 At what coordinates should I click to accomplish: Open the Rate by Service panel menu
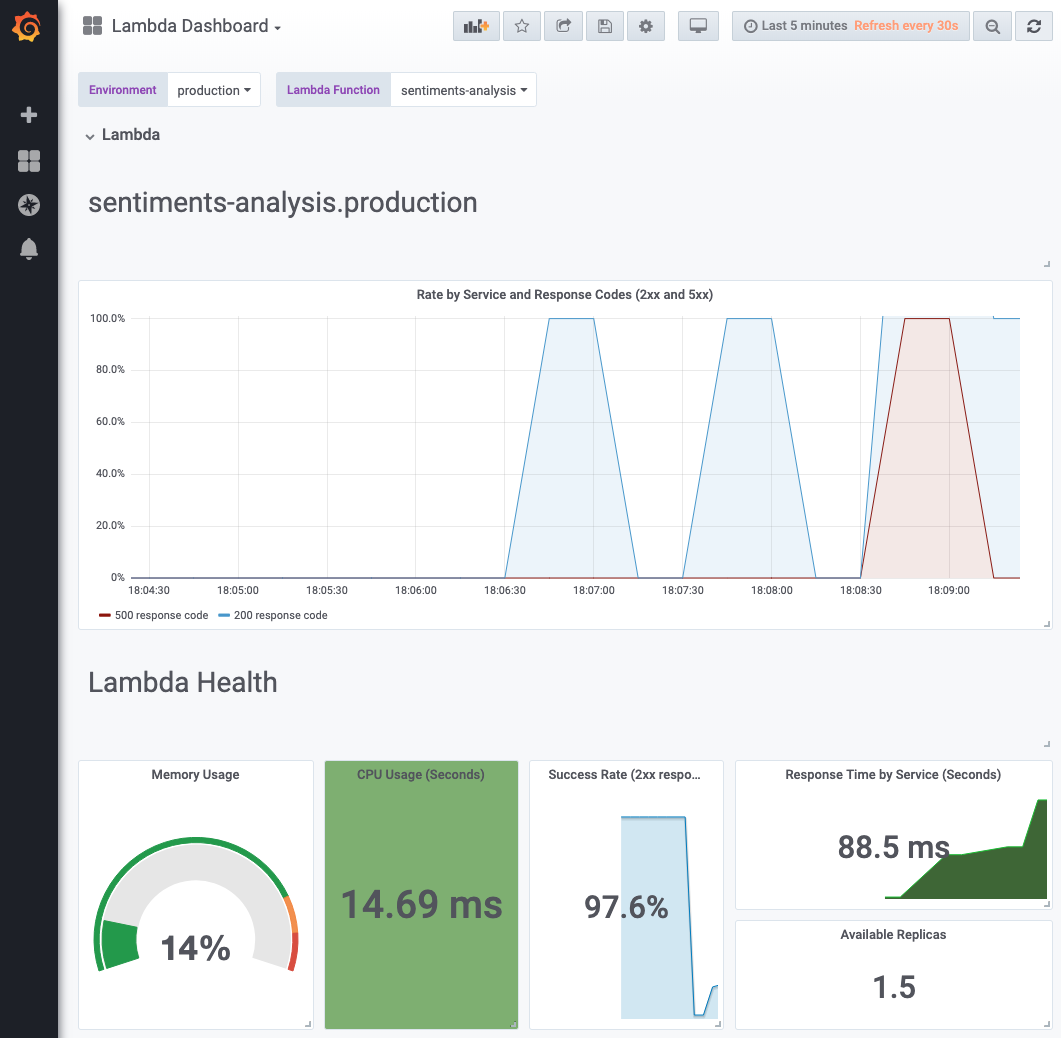coord(565,294)
